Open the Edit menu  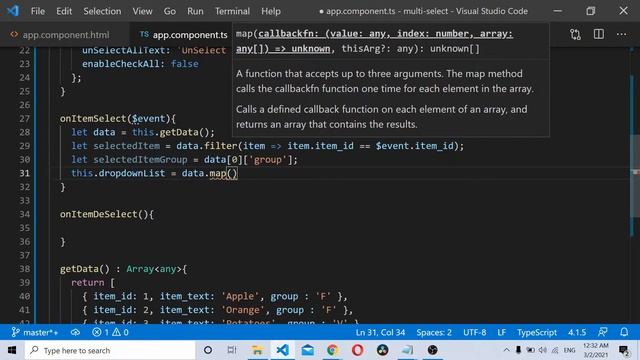point(64,11)
